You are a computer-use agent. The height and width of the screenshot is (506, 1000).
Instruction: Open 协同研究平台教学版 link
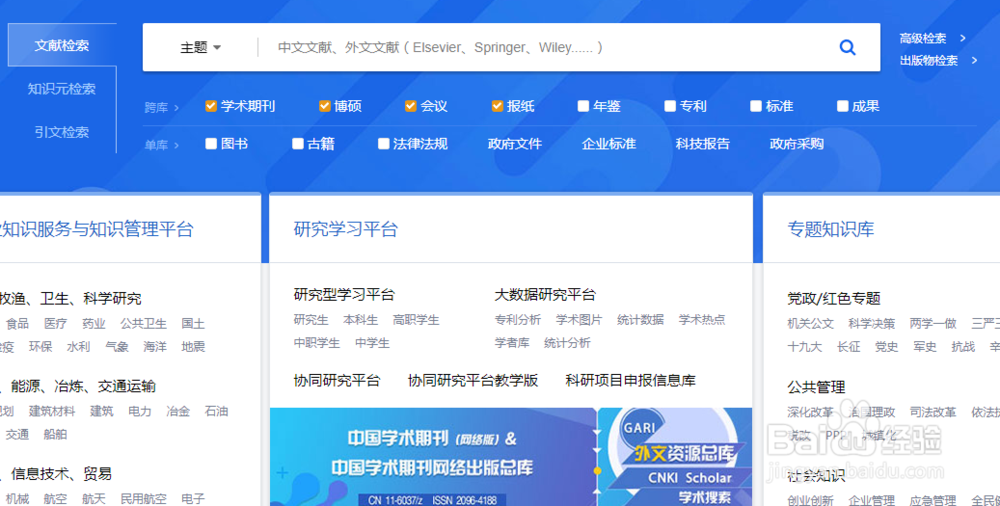pyautogui.click(x=473, y=381)
